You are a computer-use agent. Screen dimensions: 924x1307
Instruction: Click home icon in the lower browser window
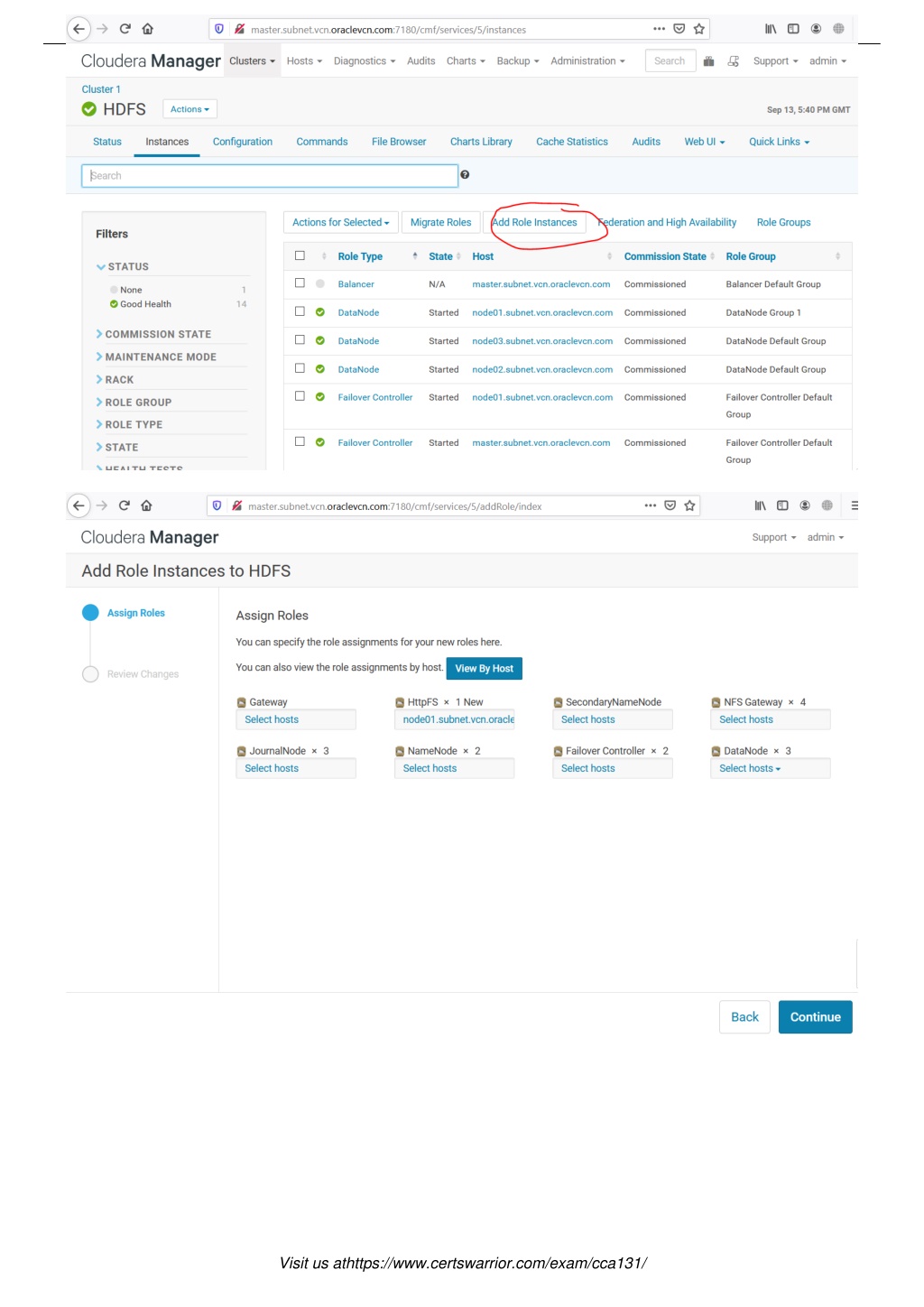[x=147, y=505]
